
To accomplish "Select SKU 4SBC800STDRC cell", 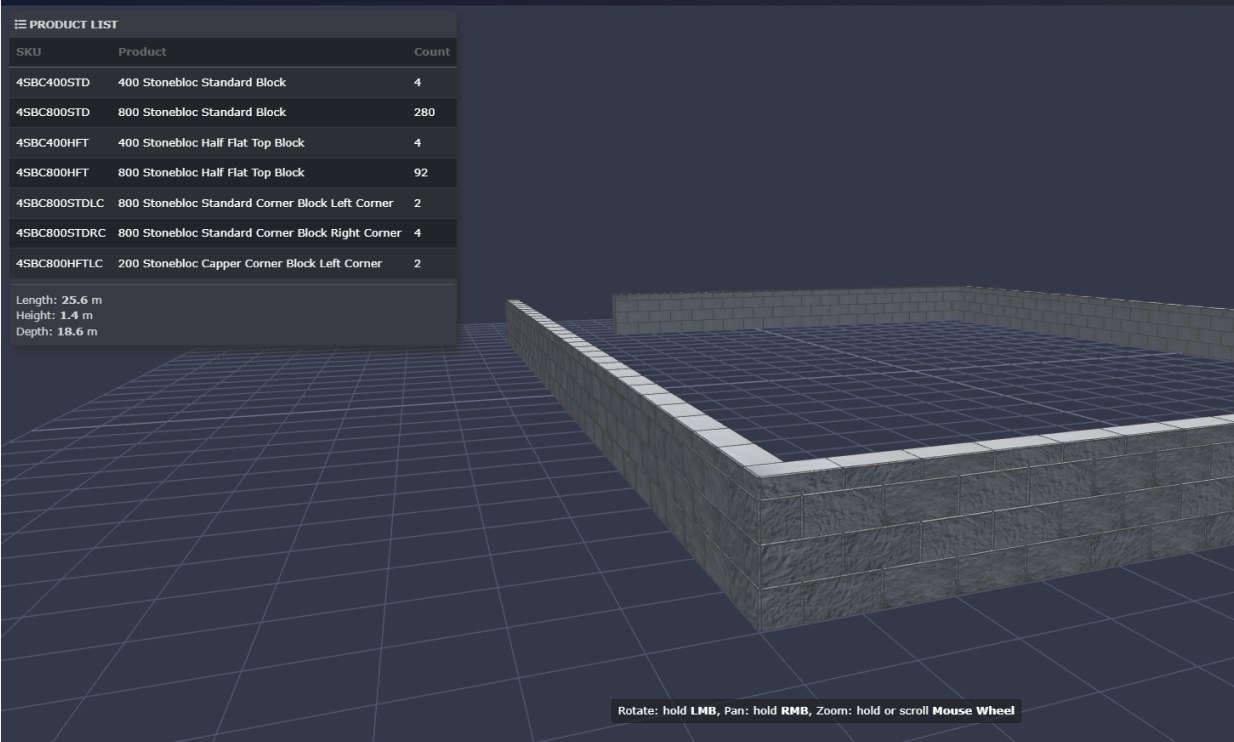I will [x=60, y=233].
